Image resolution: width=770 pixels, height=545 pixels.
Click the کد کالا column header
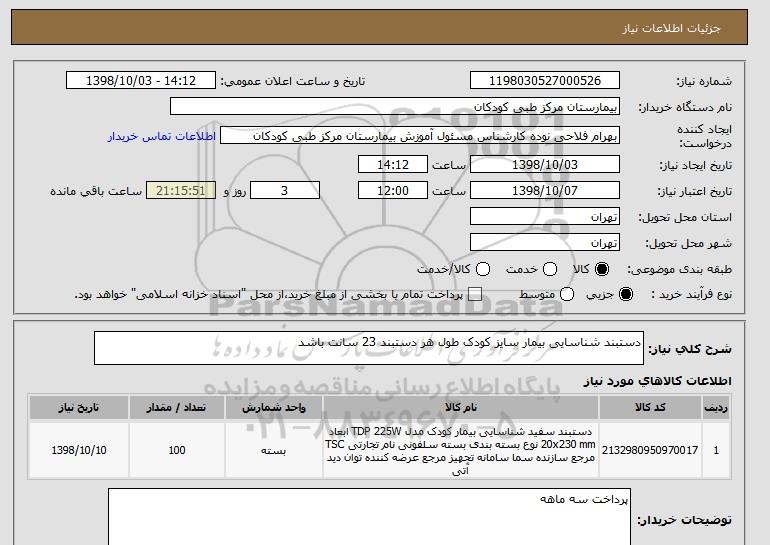pos(650,408)
